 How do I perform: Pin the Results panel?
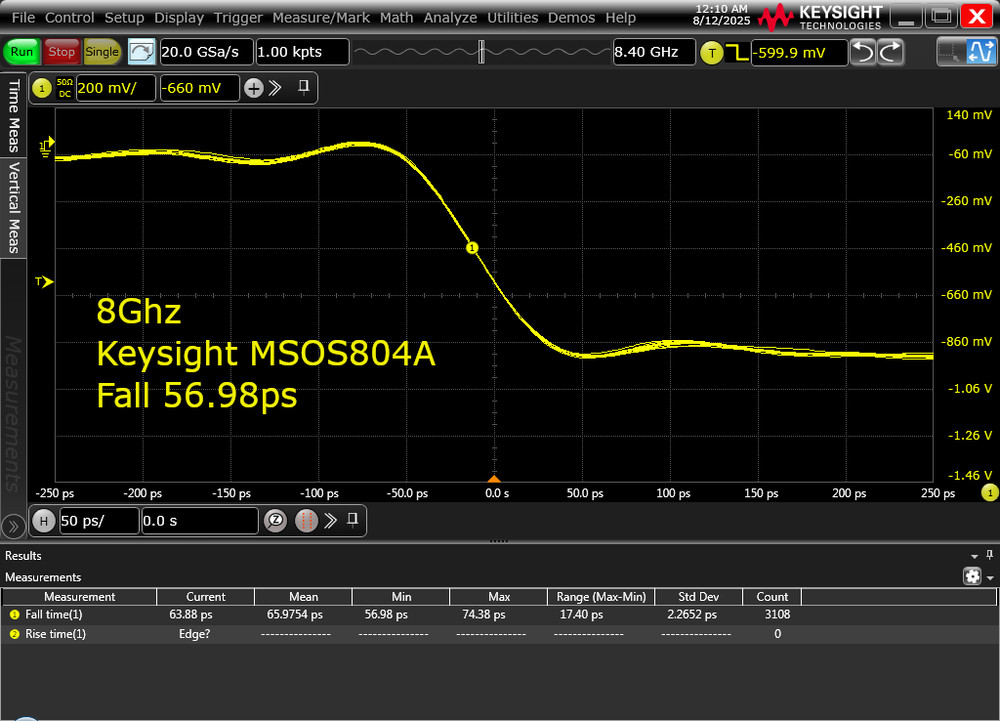(x=989, y=555)
